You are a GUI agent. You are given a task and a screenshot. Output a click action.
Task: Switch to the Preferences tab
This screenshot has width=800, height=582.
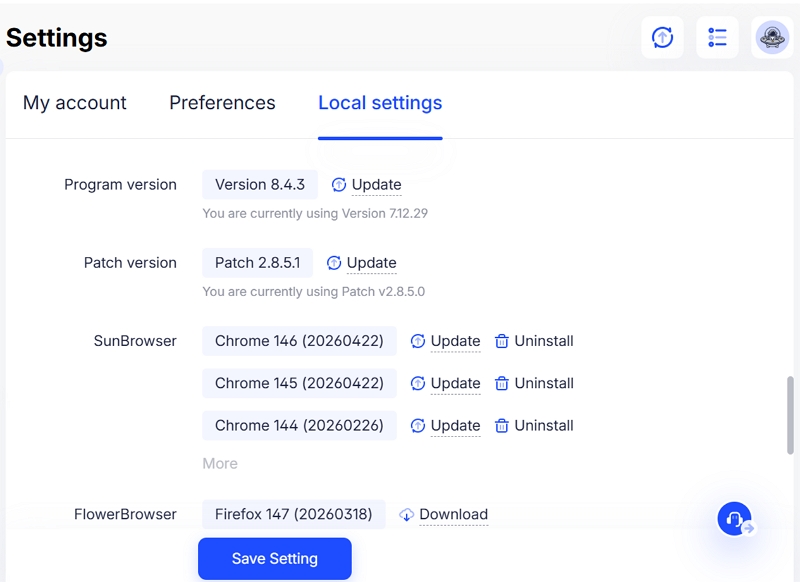pyautogui.click(x=222, y=103)
